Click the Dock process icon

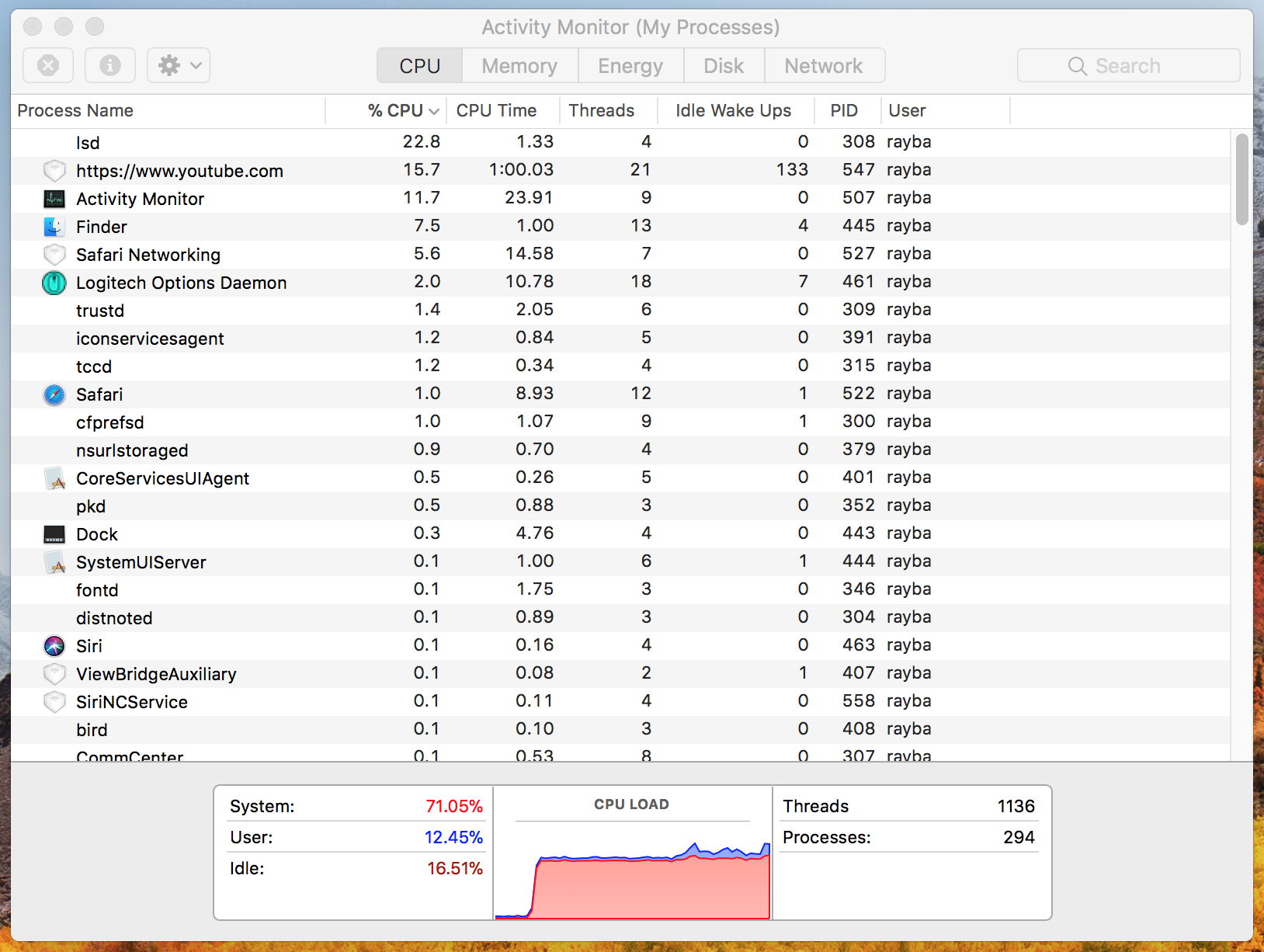tap(54, 534)
